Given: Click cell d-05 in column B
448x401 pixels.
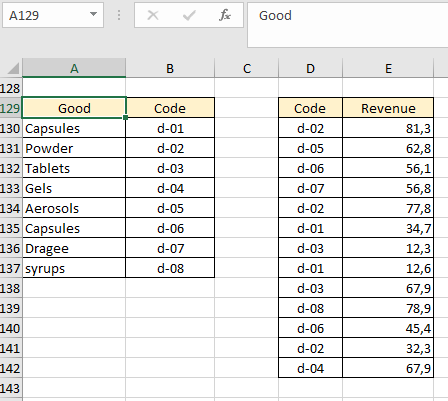Looking at the screenshot, I should click(170, 208).
